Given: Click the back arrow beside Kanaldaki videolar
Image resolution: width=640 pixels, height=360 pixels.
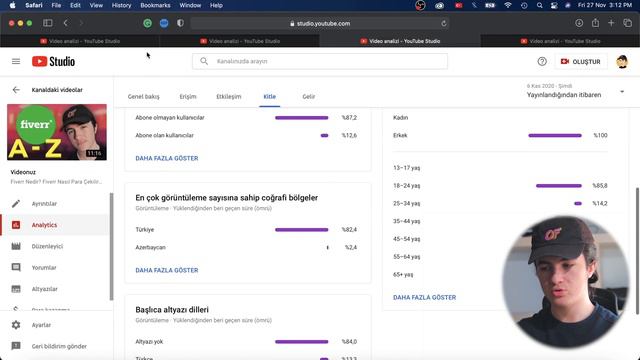Looking at the screenshot, I should pyautogui.click(x=16, y=90).
